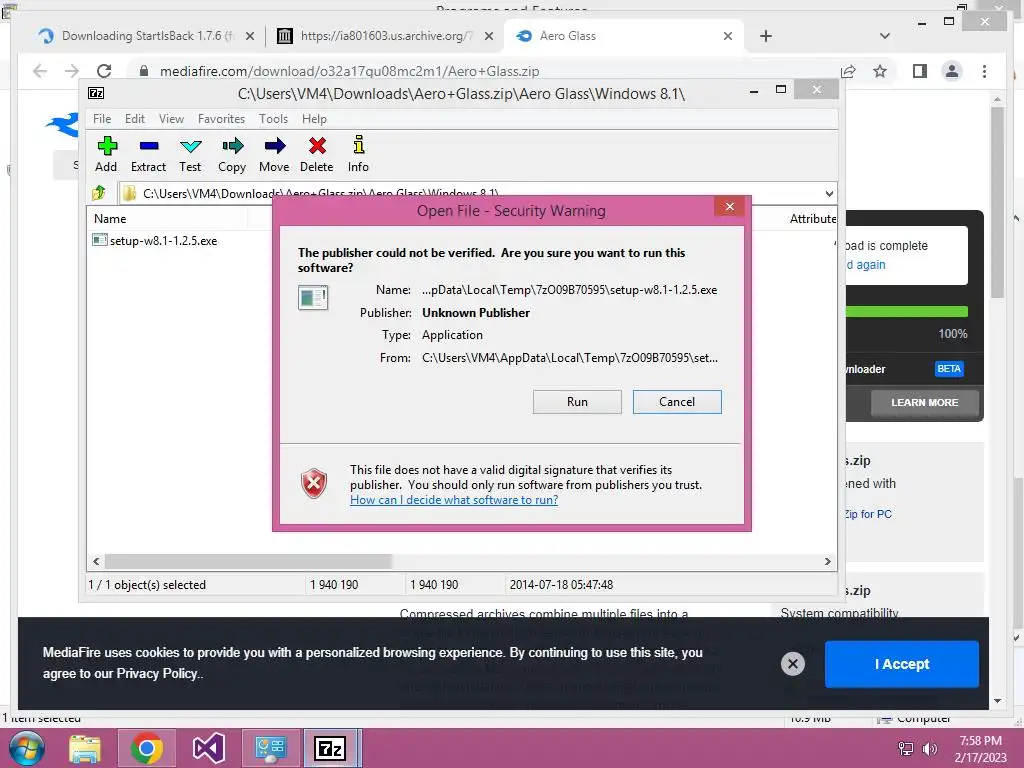Image resolution: width=1024 pixels, height=768 pixels.
Task: Click the Attributes column header
Action: (812, 219)
